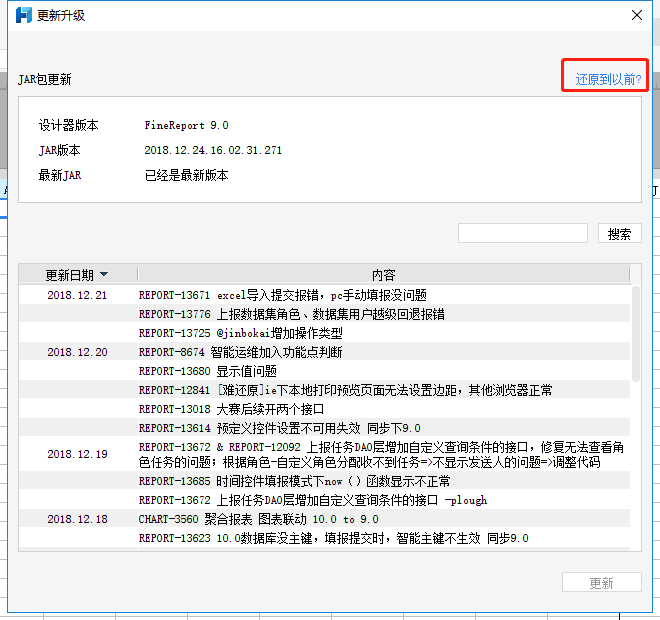Click the 内容 column header
The image size is (660, 620).
click(383, 275)
